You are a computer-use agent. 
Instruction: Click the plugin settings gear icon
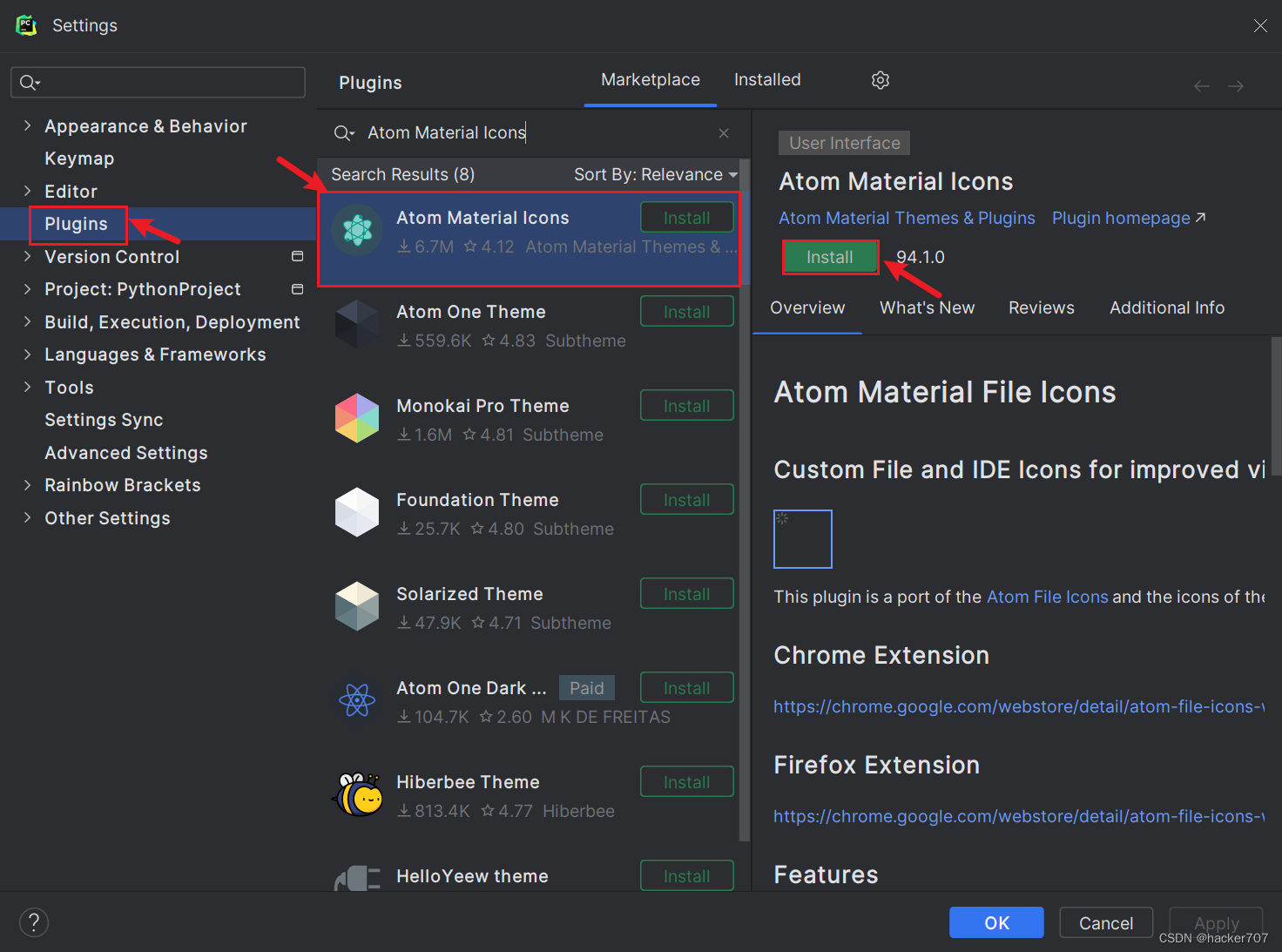[881, 80]
